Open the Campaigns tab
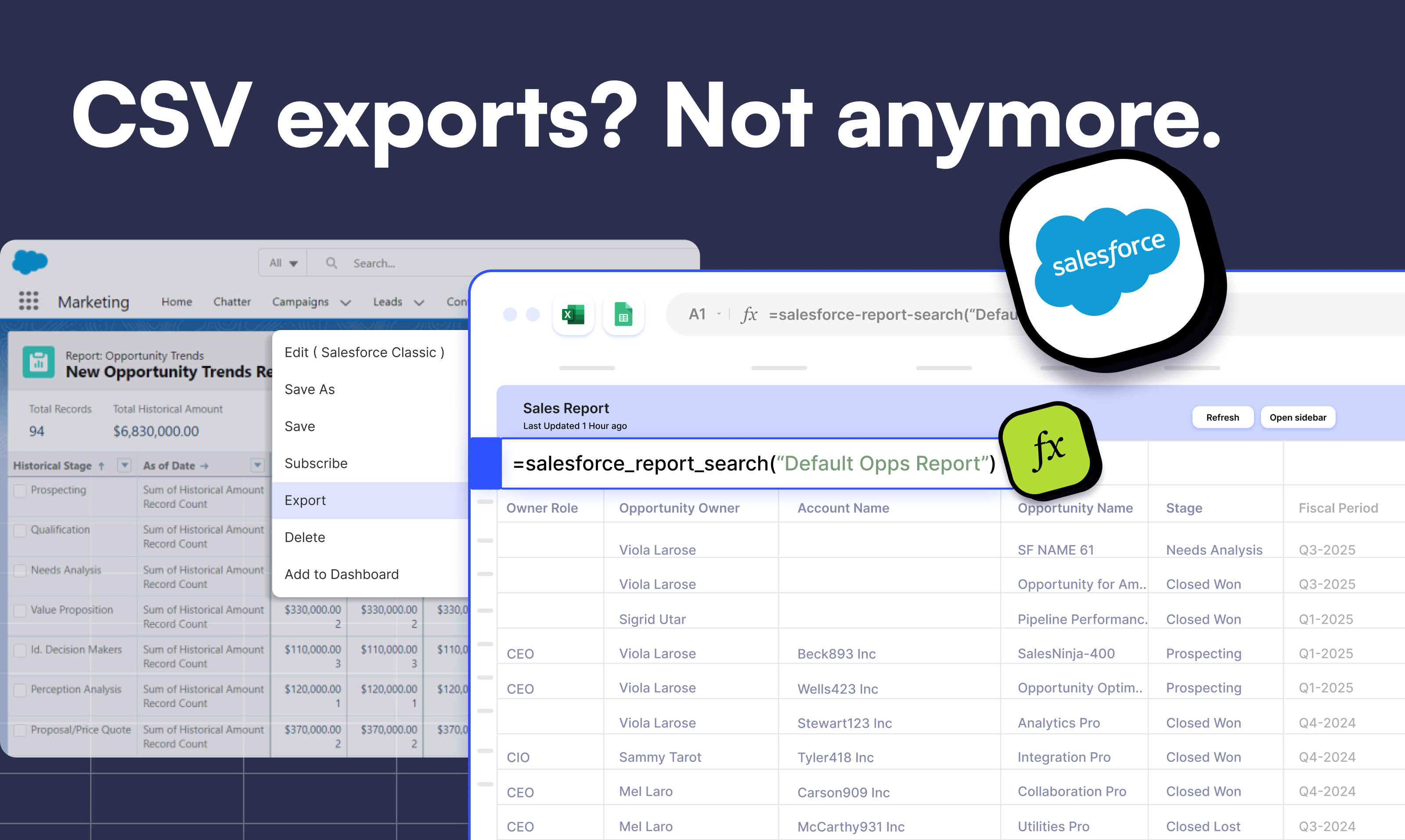1405x840 pixels. (300, 302)
